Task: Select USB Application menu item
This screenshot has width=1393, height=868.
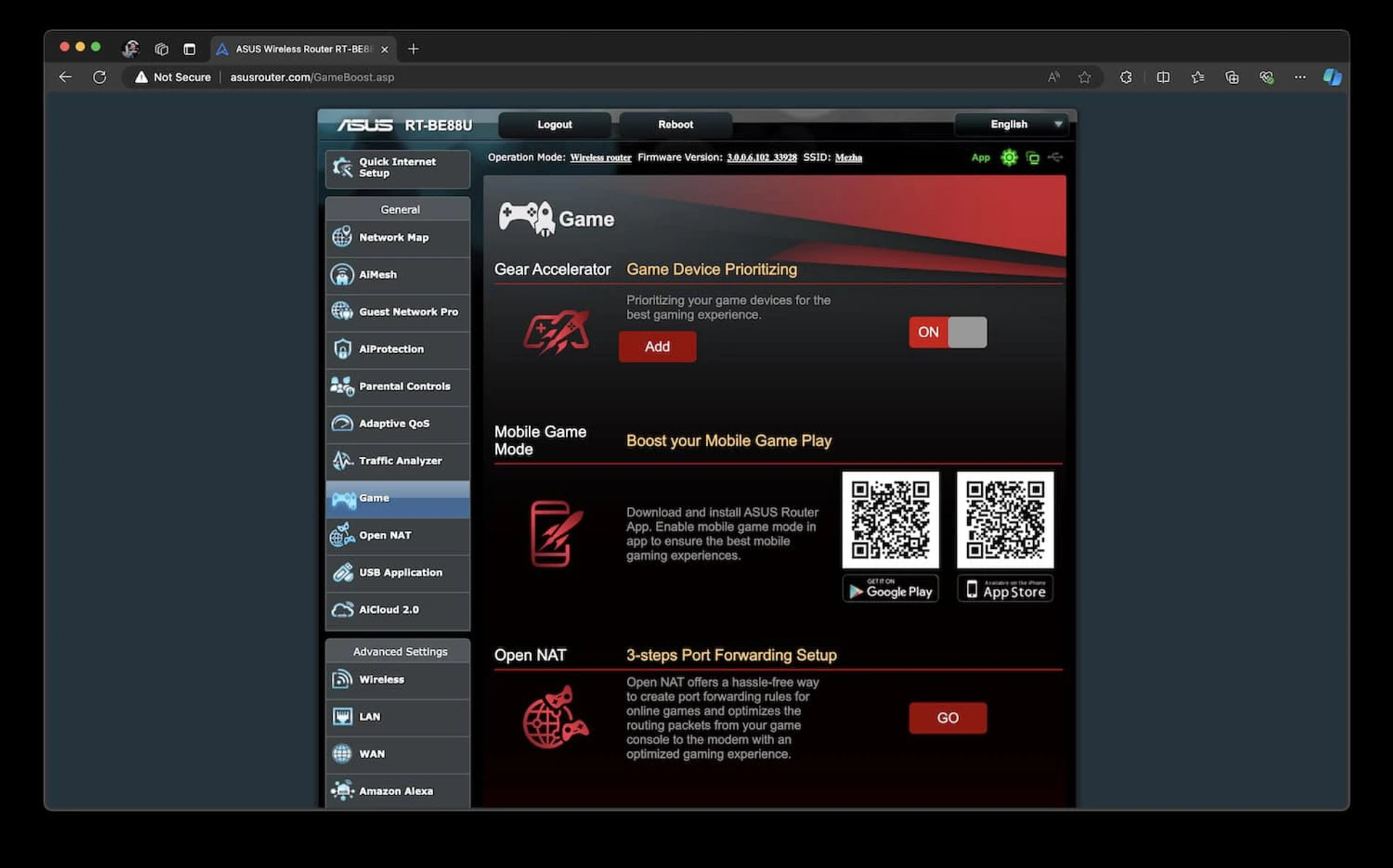Action: [398, 572]
